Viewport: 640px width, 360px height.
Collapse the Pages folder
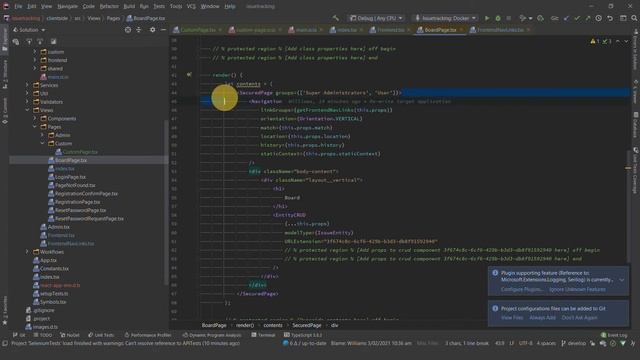[x=35, y=127]
